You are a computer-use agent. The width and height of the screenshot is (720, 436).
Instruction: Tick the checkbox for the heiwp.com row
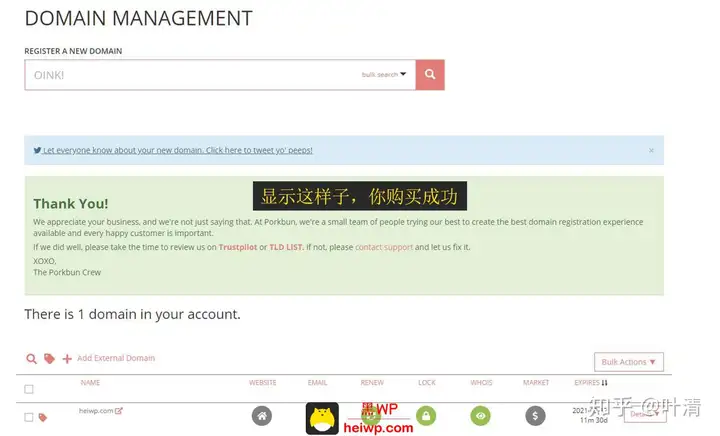[29, 417]
